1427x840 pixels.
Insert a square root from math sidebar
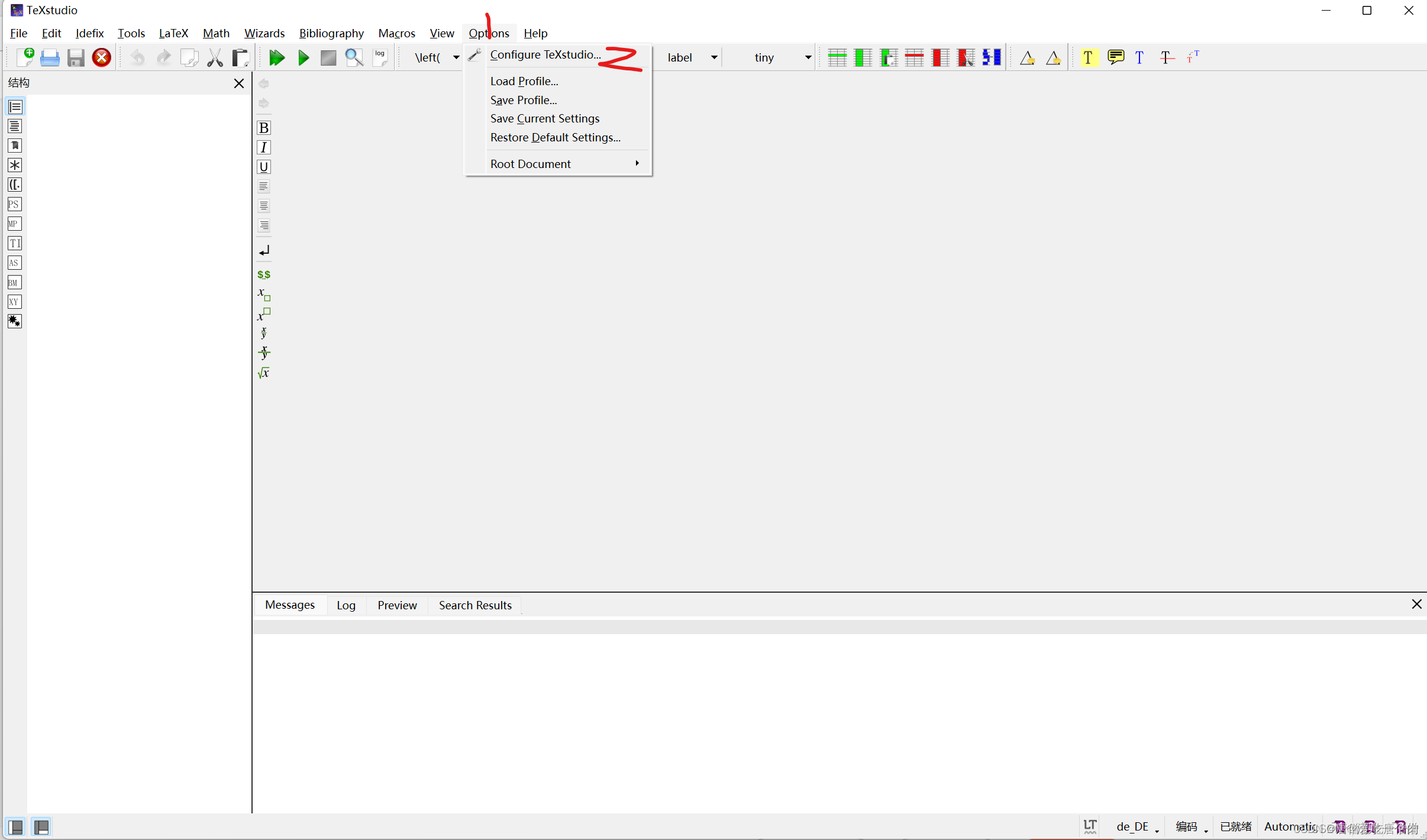tap(263, 373)
